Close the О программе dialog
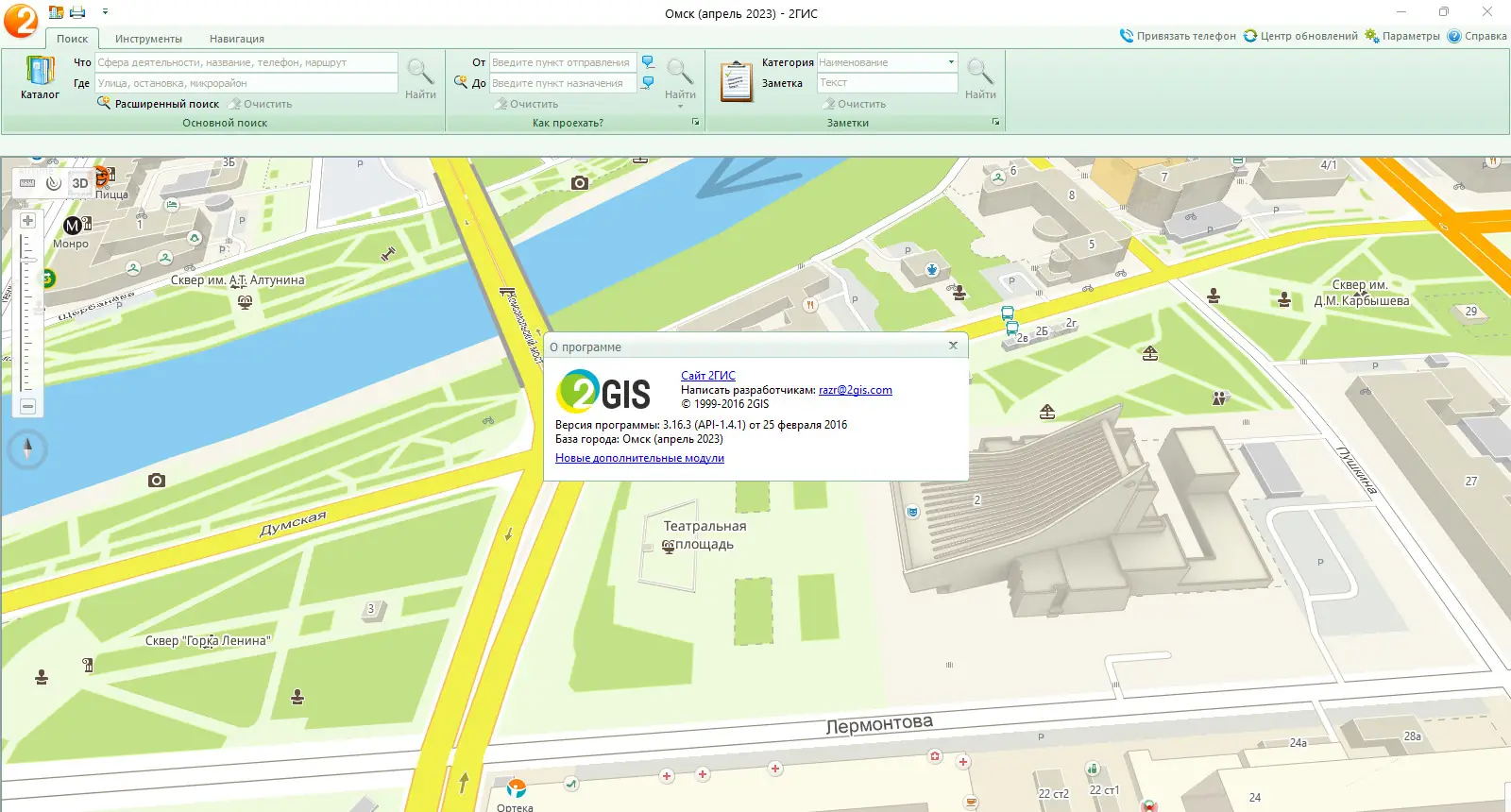1511x812 pixels. pyautogui.click(x=953, y=346)
